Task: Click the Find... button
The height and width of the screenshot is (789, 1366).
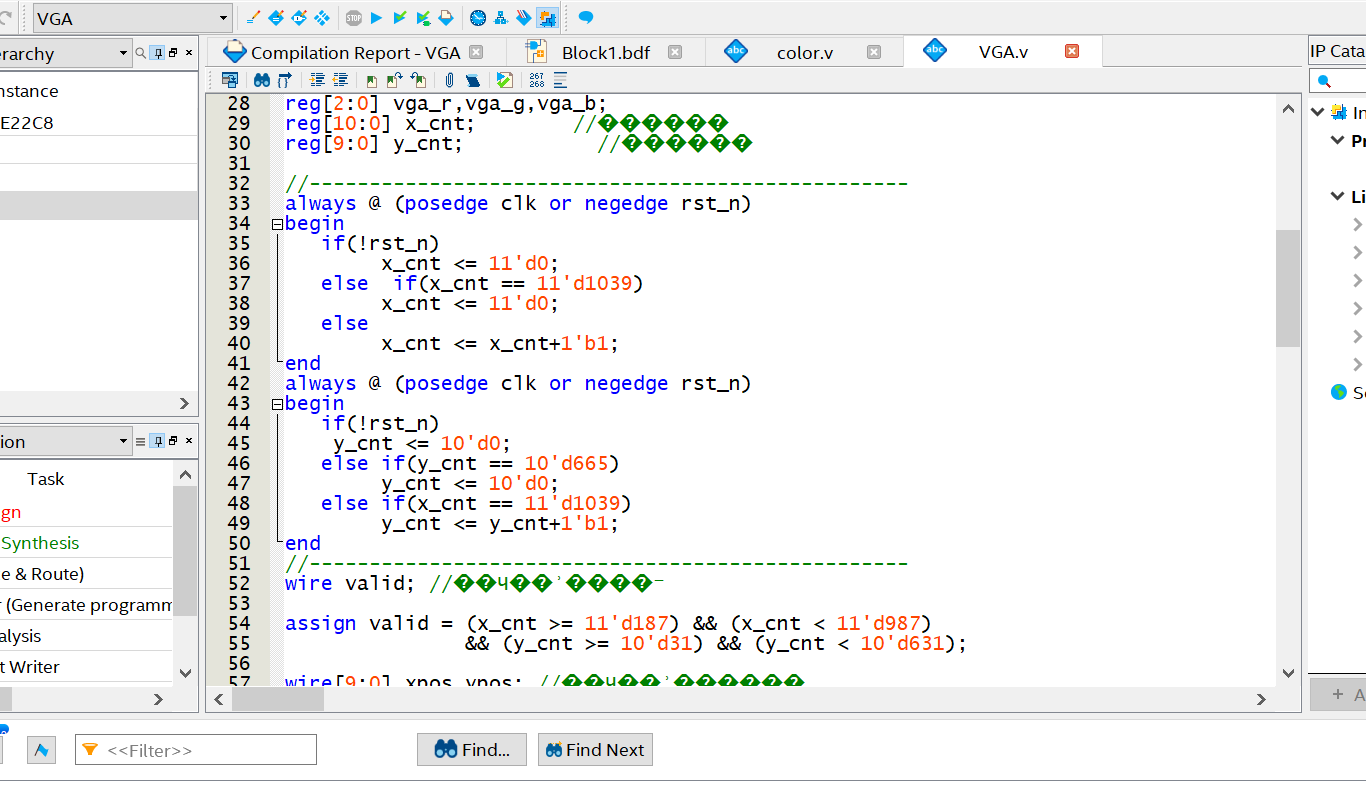Action: [x=472, y=750]
